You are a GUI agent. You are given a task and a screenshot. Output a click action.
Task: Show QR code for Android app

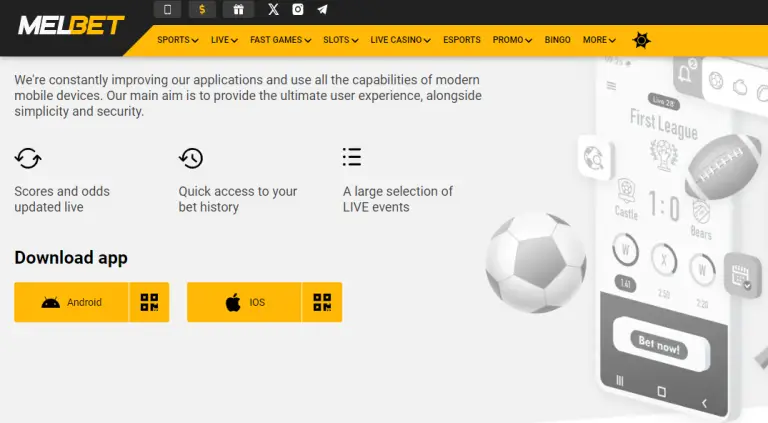150,302
